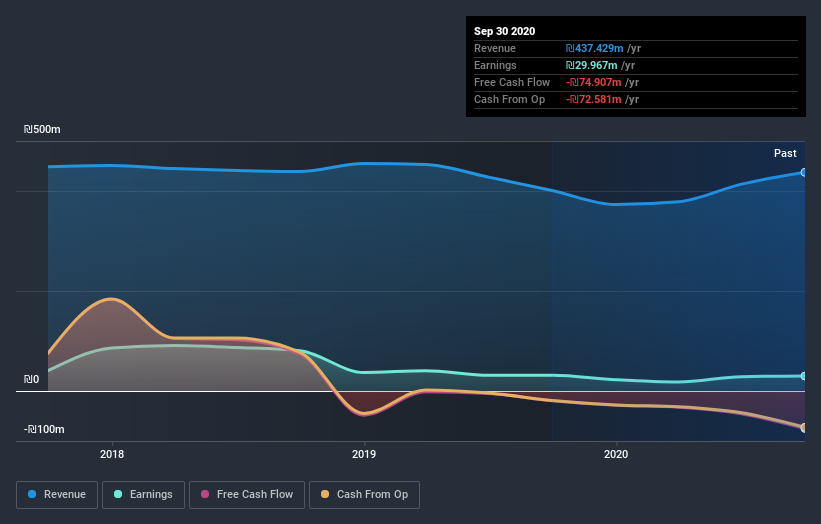This screenshot has width=821, height=524.
Task: Click the Past label in the chart
Action: coord(785,153)
